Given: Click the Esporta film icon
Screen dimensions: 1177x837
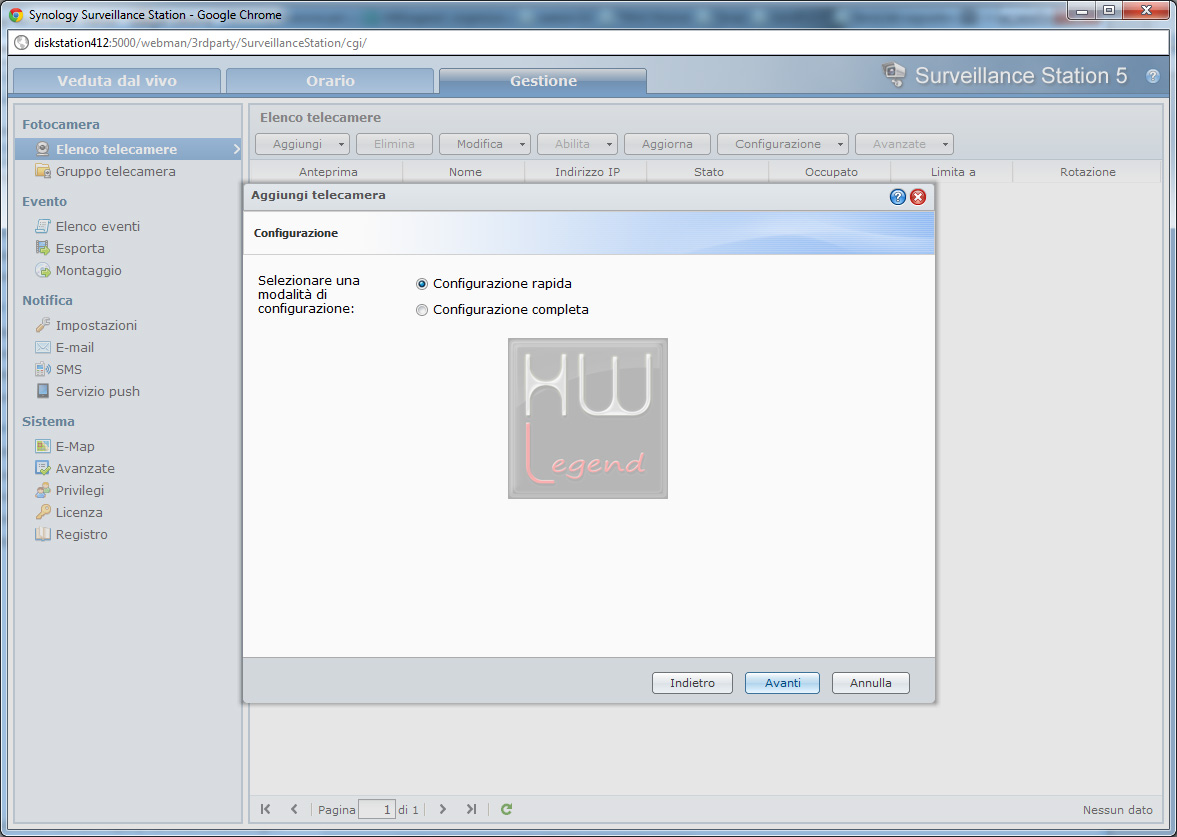Looking at the screenshot, I should pyautogui.click(x=43, y=248).
